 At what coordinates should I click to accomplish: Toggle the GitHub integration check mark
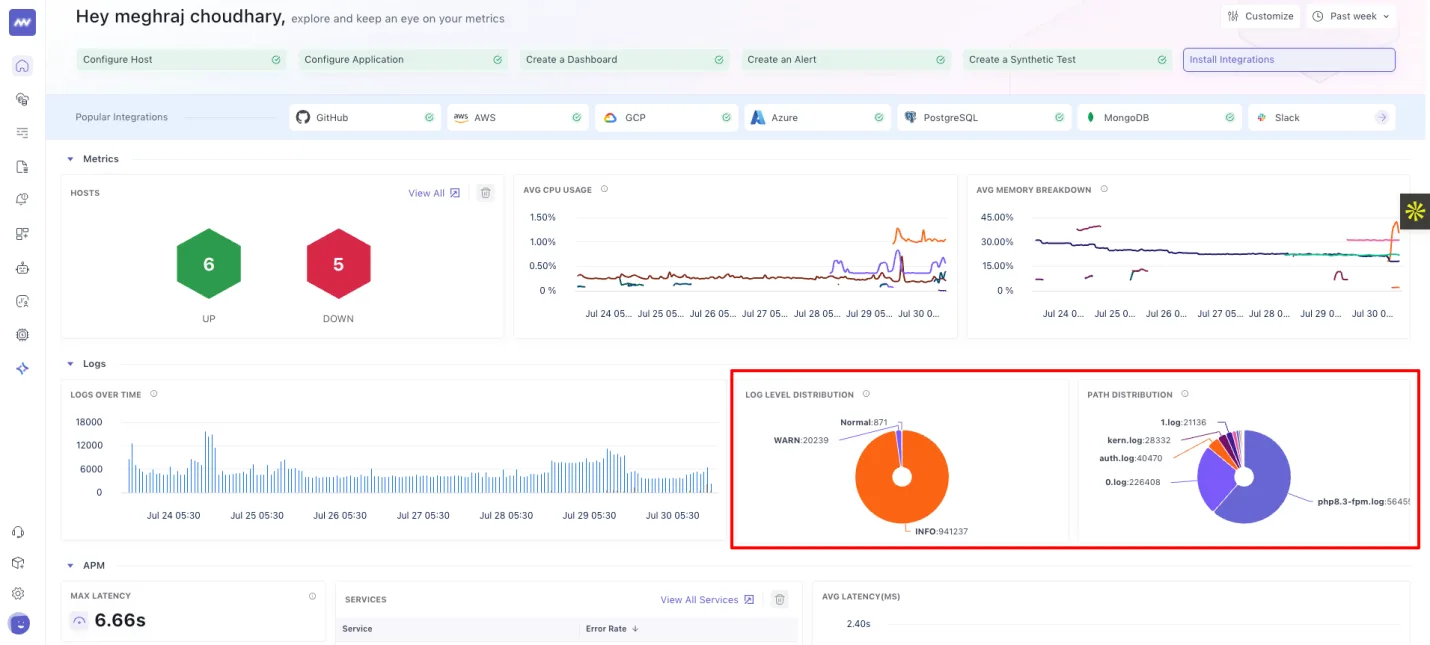(429, 117)
